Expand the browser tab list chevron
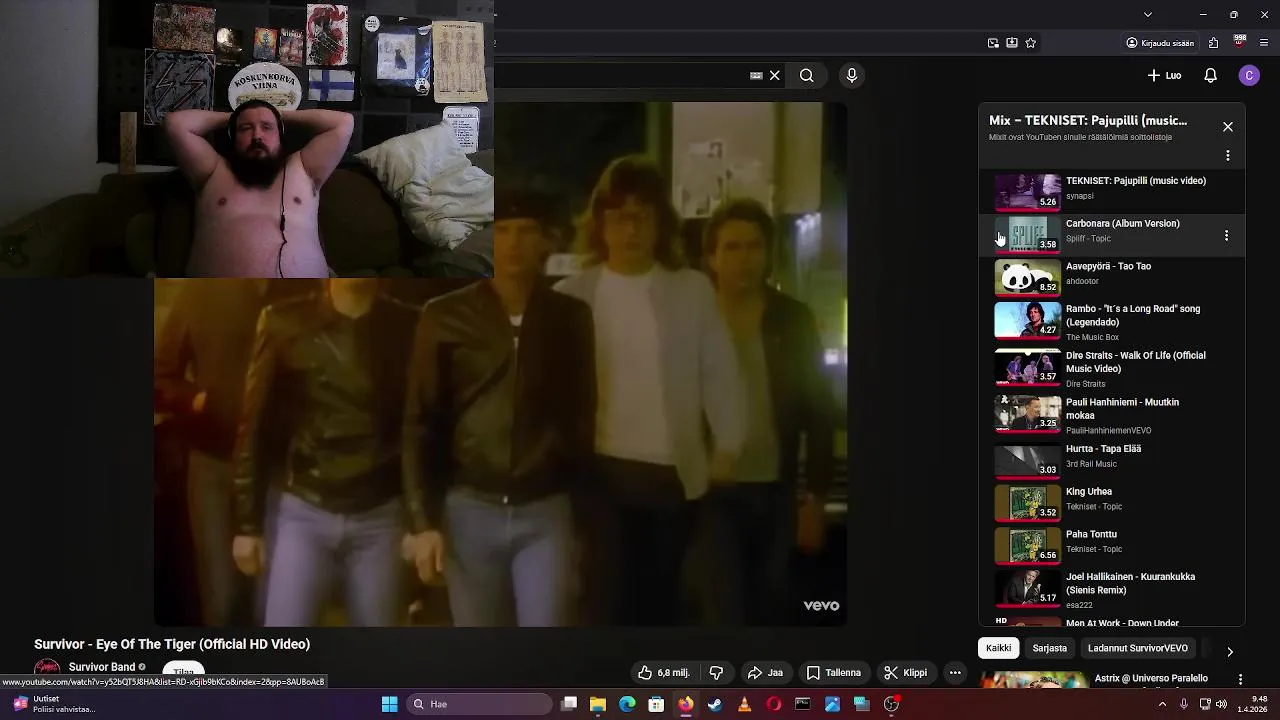The height and width of the screenshot is (720, 1280). [x=1148, y=14]
